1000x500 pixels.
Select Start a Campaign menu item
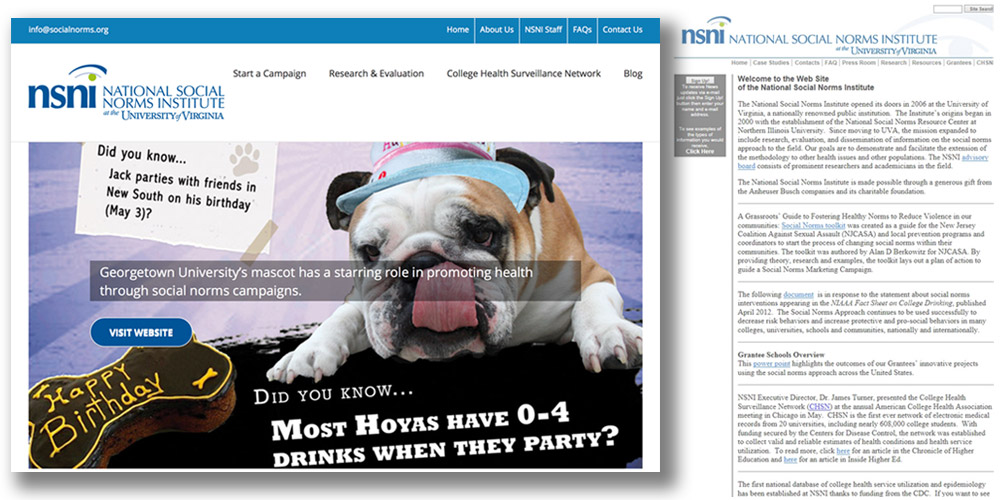point(269,73)
